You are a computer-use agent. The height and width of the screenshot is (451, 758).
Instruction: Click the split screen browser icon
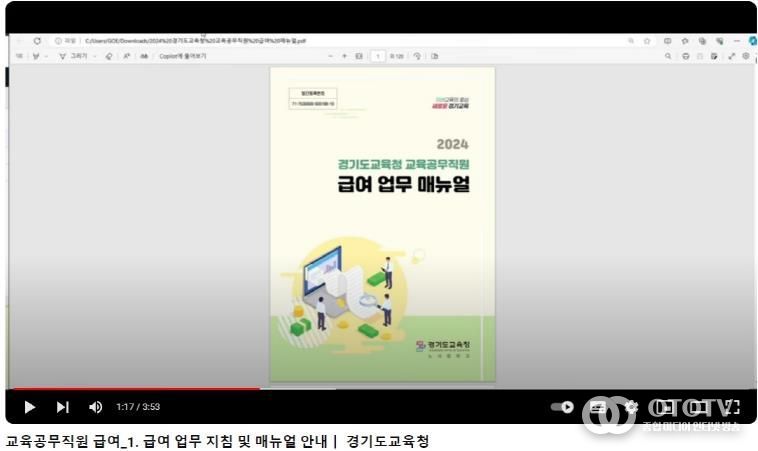pyautogui.click(x=668, y=41)
